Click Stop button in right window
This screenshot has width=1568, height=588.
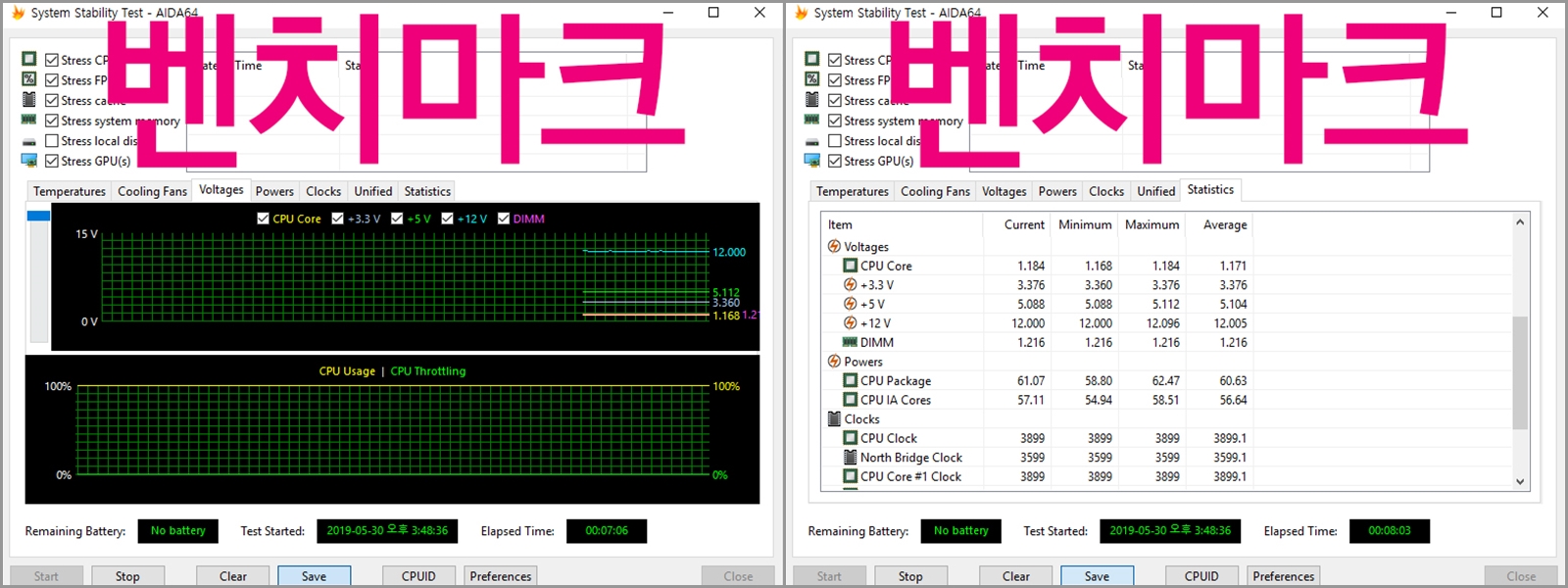point(910,576)
